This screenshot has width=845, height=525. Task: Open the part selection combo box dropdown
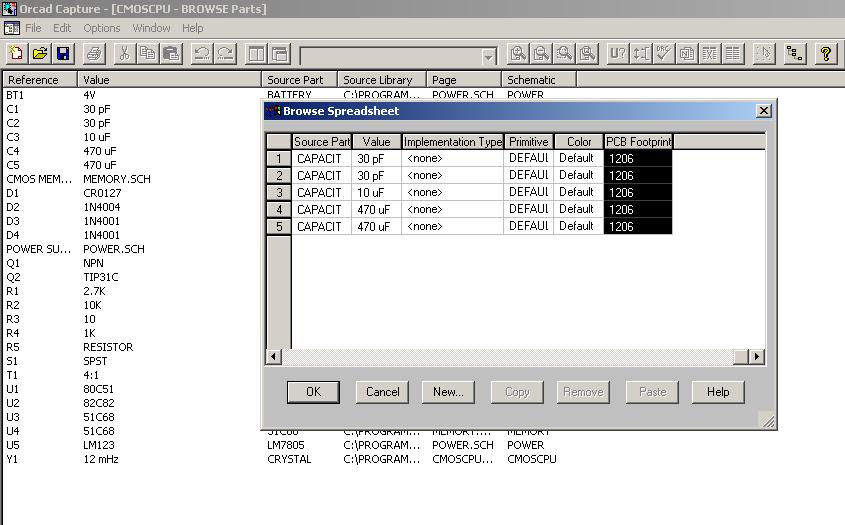(x=488, y=56)
